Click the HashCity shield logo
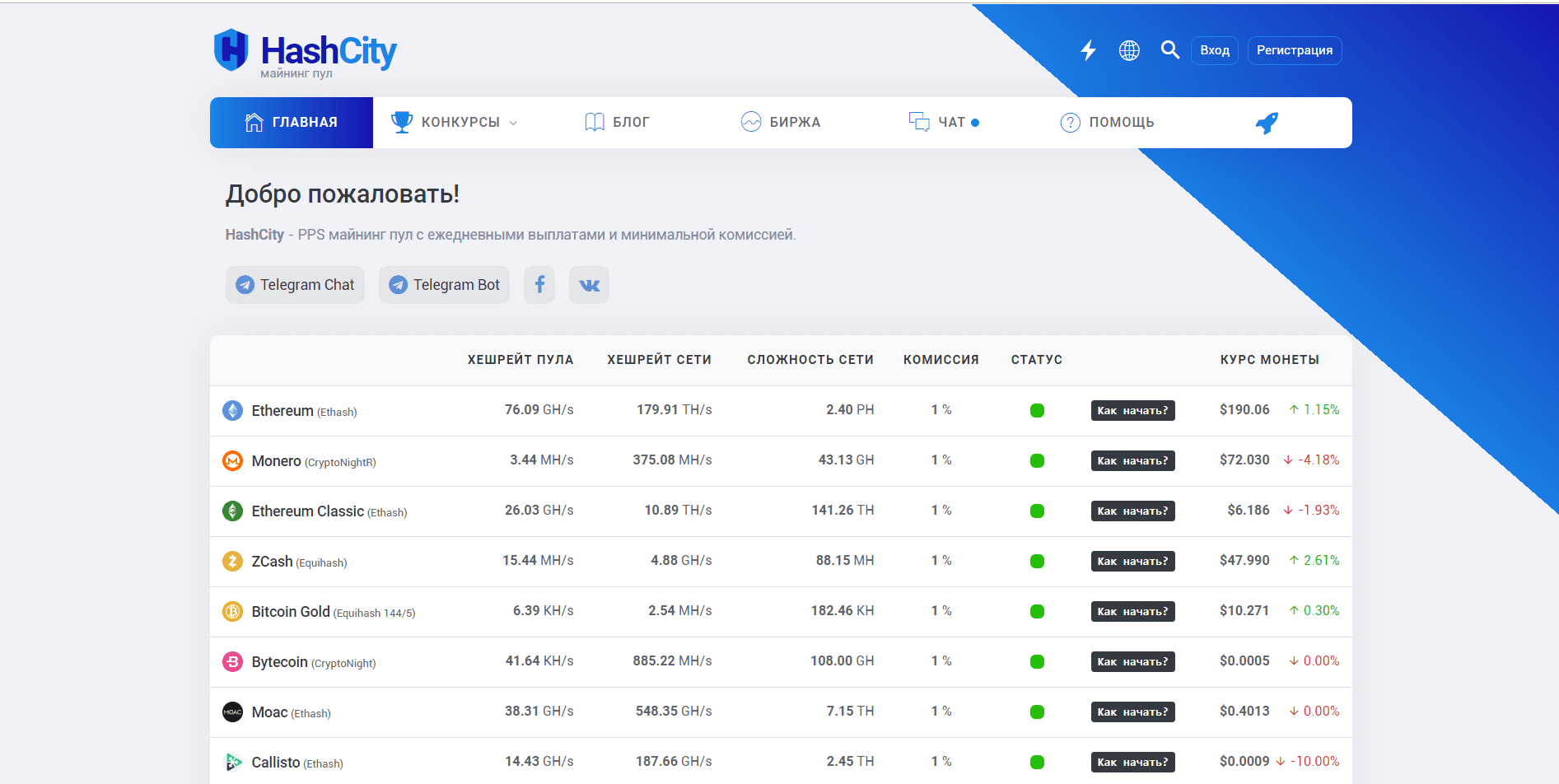The image size is (1559, 784). [x=231, y=49]
